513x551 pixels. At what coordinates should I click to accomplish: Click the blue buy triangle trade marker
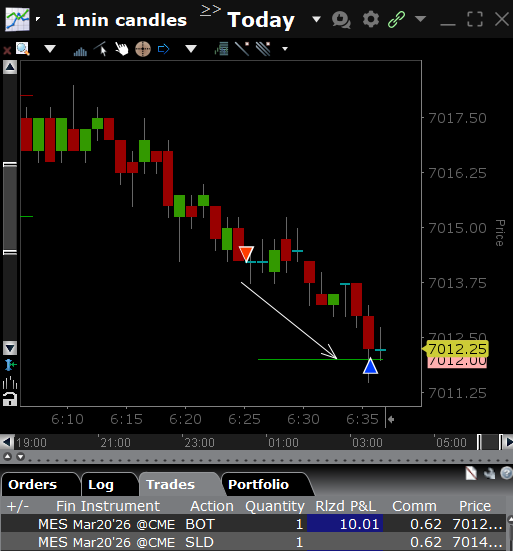370,366
